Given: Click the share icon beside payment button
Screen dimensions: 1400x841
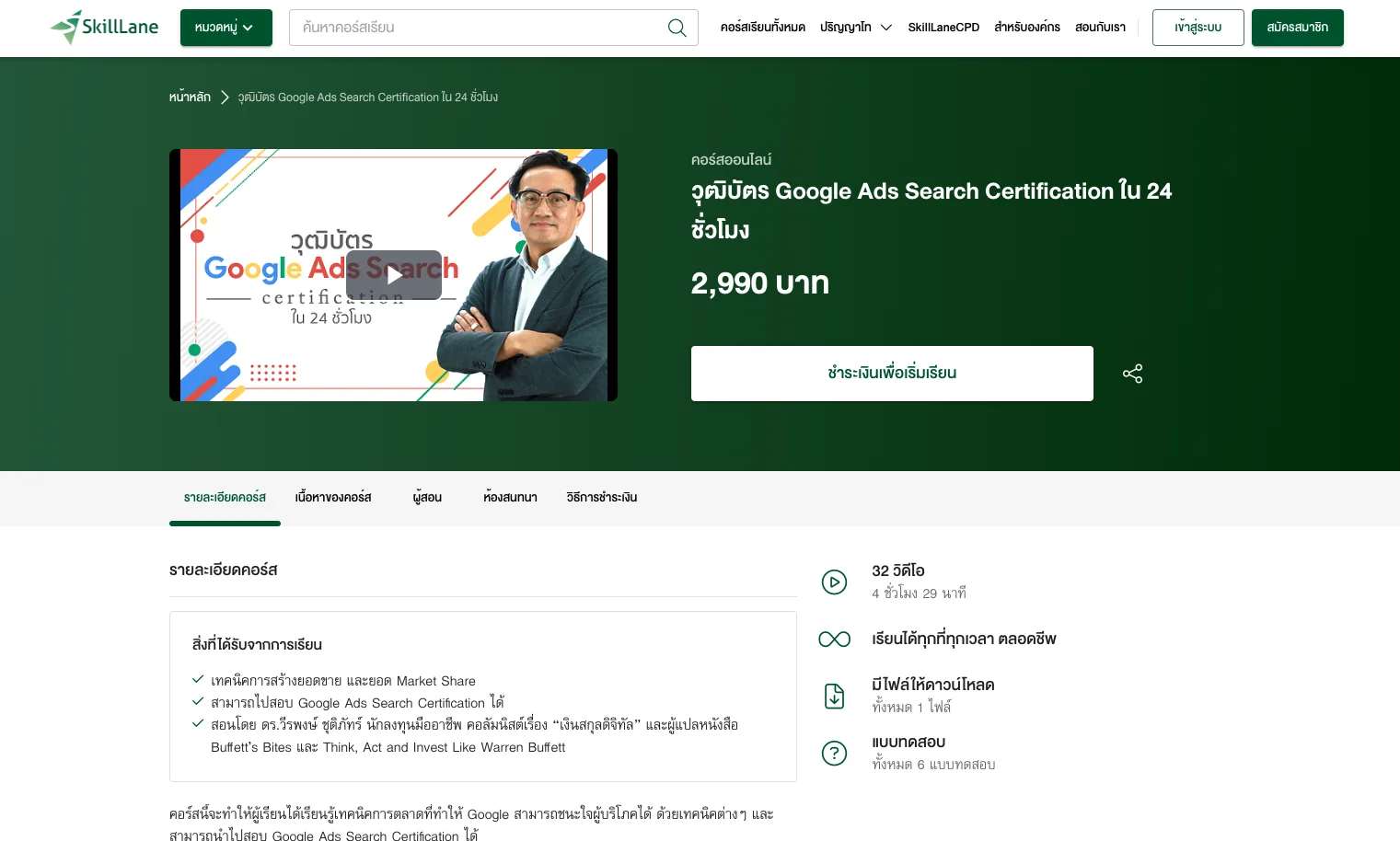Looking at the screenshot, I should tap(1133, 374).
